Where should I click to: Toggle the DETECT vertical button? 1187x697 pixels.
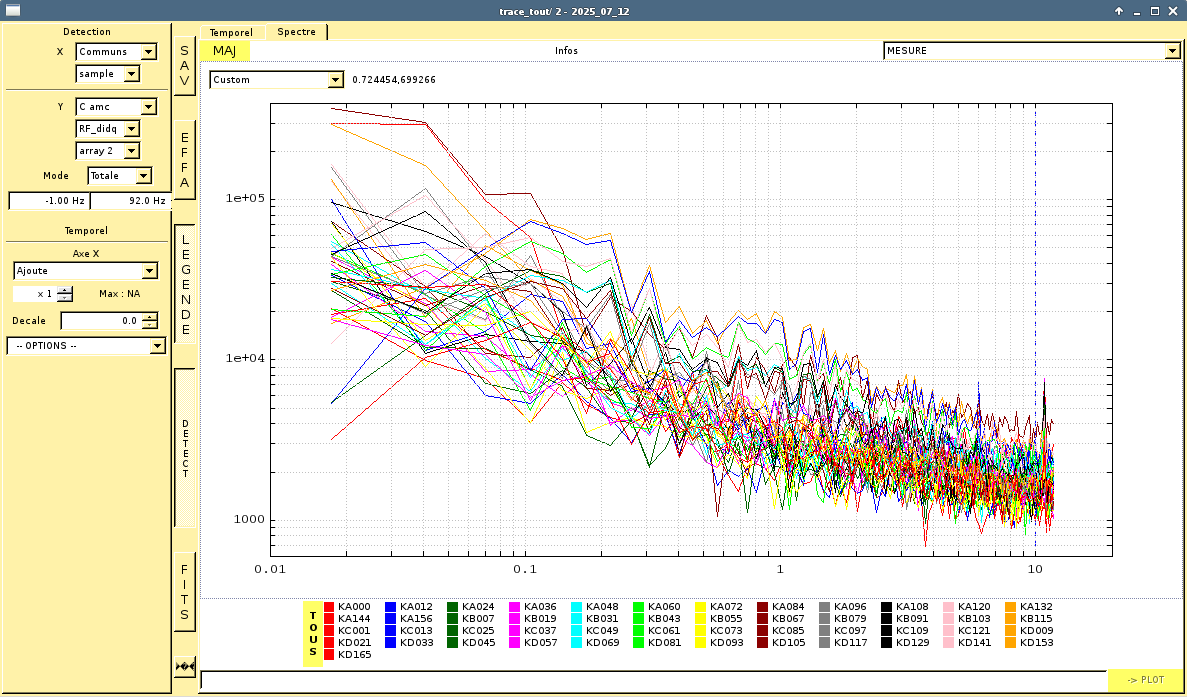[185, 448]
